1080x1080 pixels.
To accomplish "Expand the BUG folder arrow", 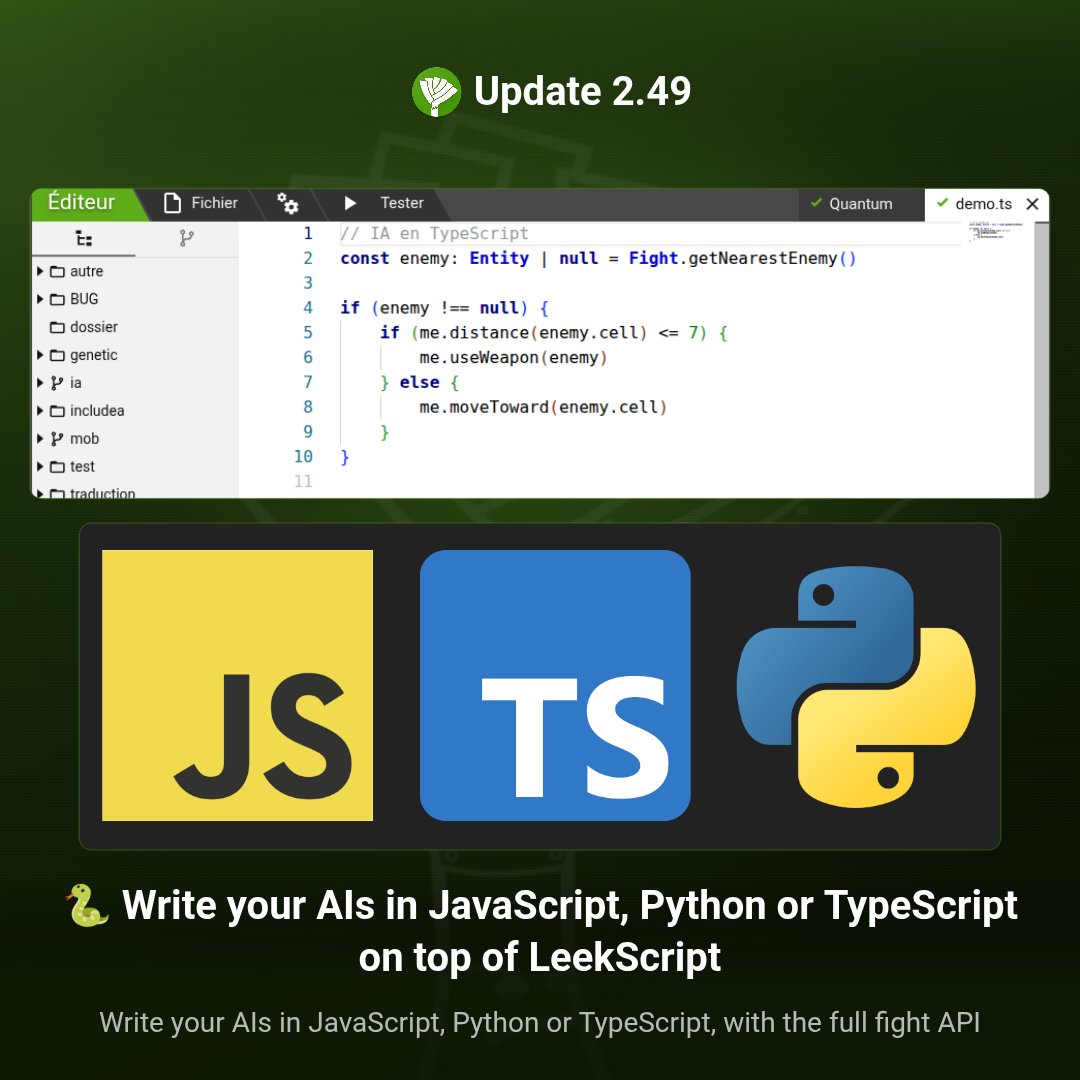I will (x=40, y=299).
